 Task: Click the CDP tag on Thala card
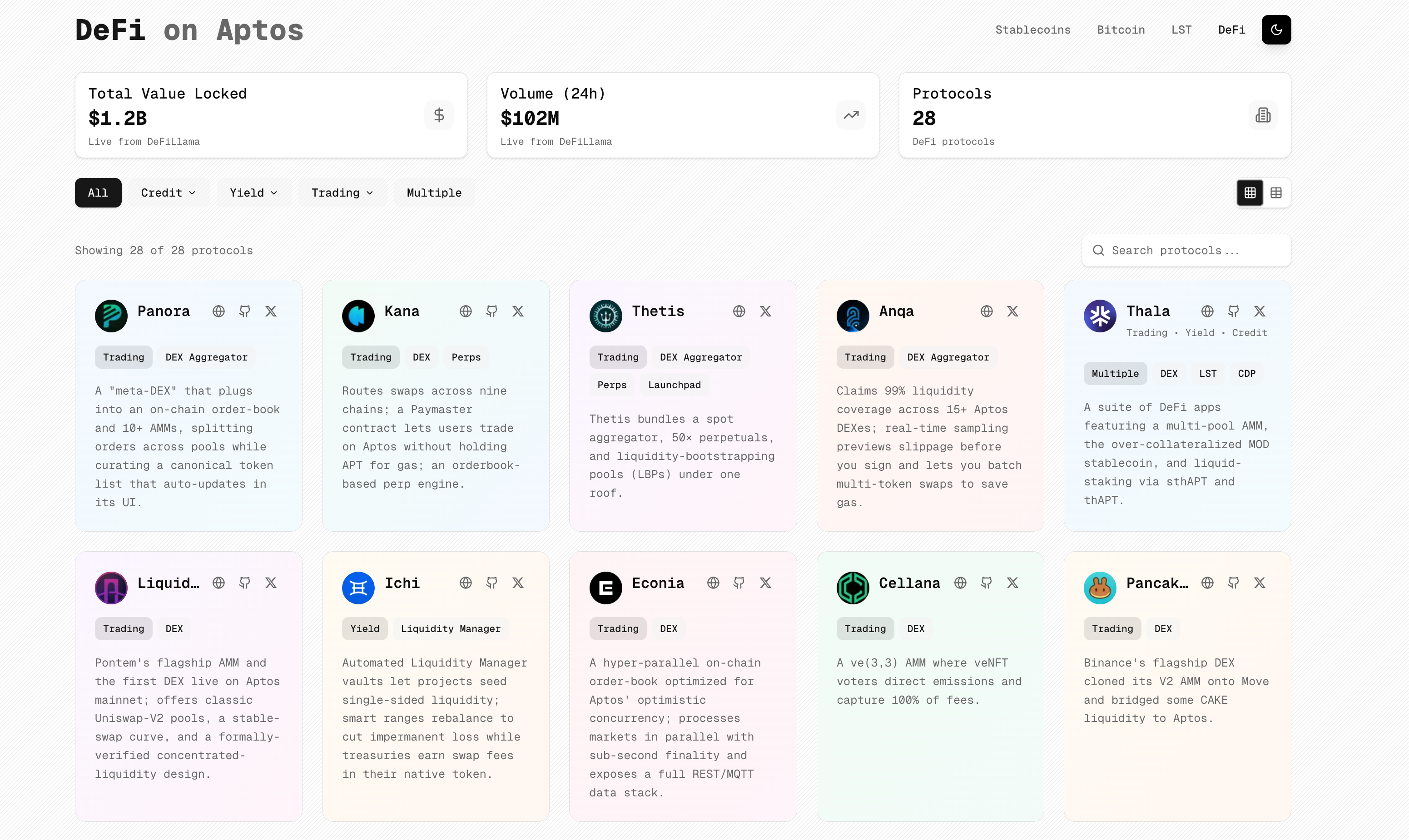tap(1246, 374)
